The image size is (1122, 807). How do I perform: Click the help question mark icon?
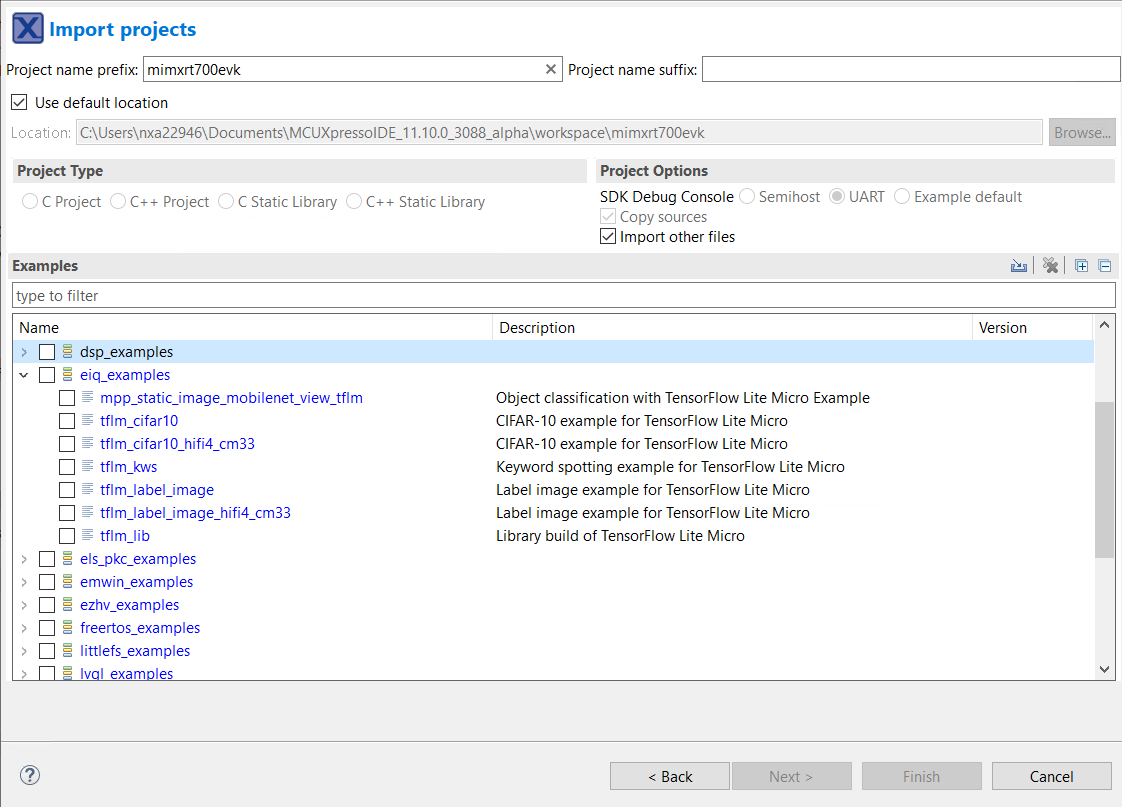point(30,776)
